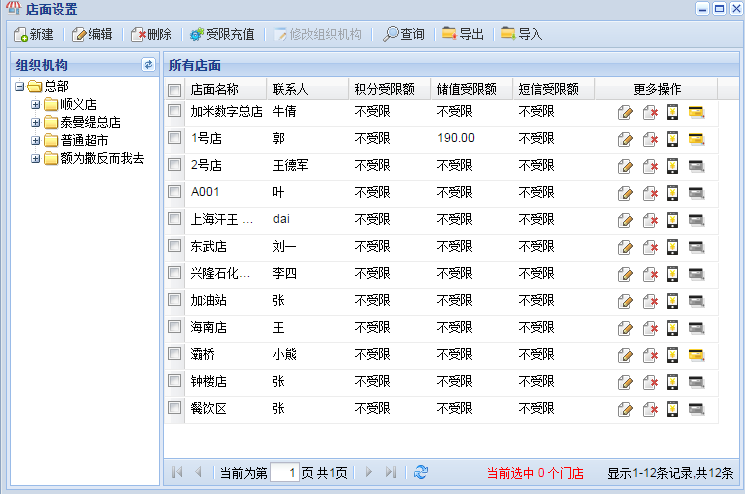Expand the 顺义店 tree node
The height and width of the screenshot is (494, 745).
tap(36, 104)
